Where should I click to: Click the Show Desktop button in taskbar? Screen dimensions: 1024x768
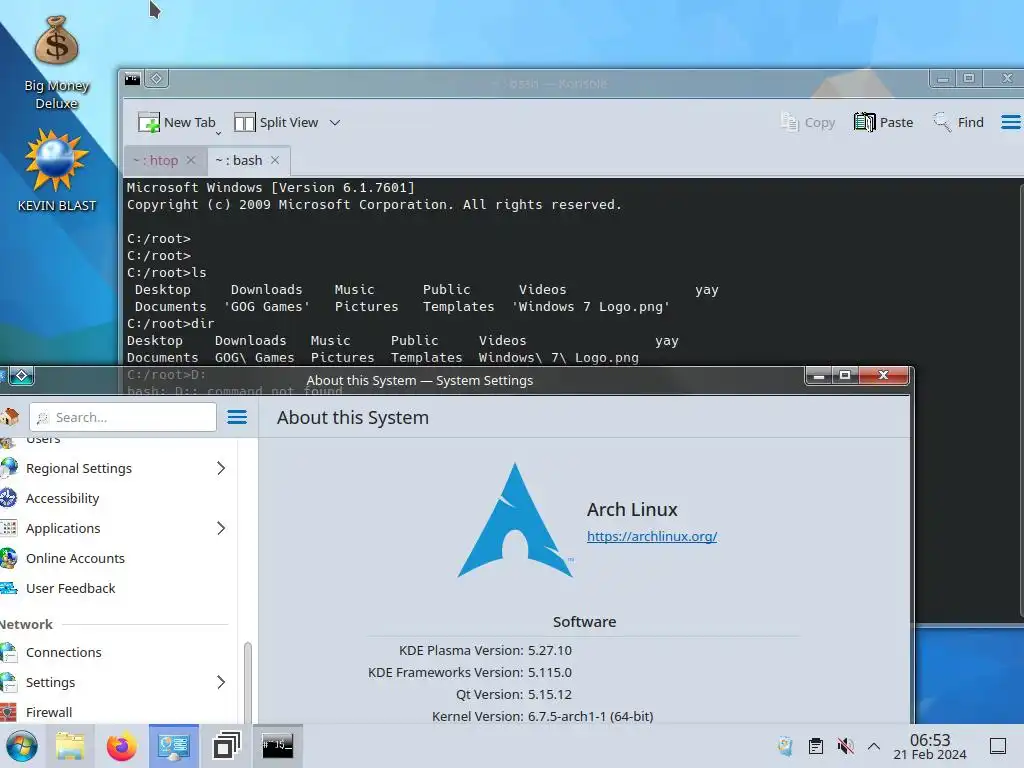tap(998, 746)
